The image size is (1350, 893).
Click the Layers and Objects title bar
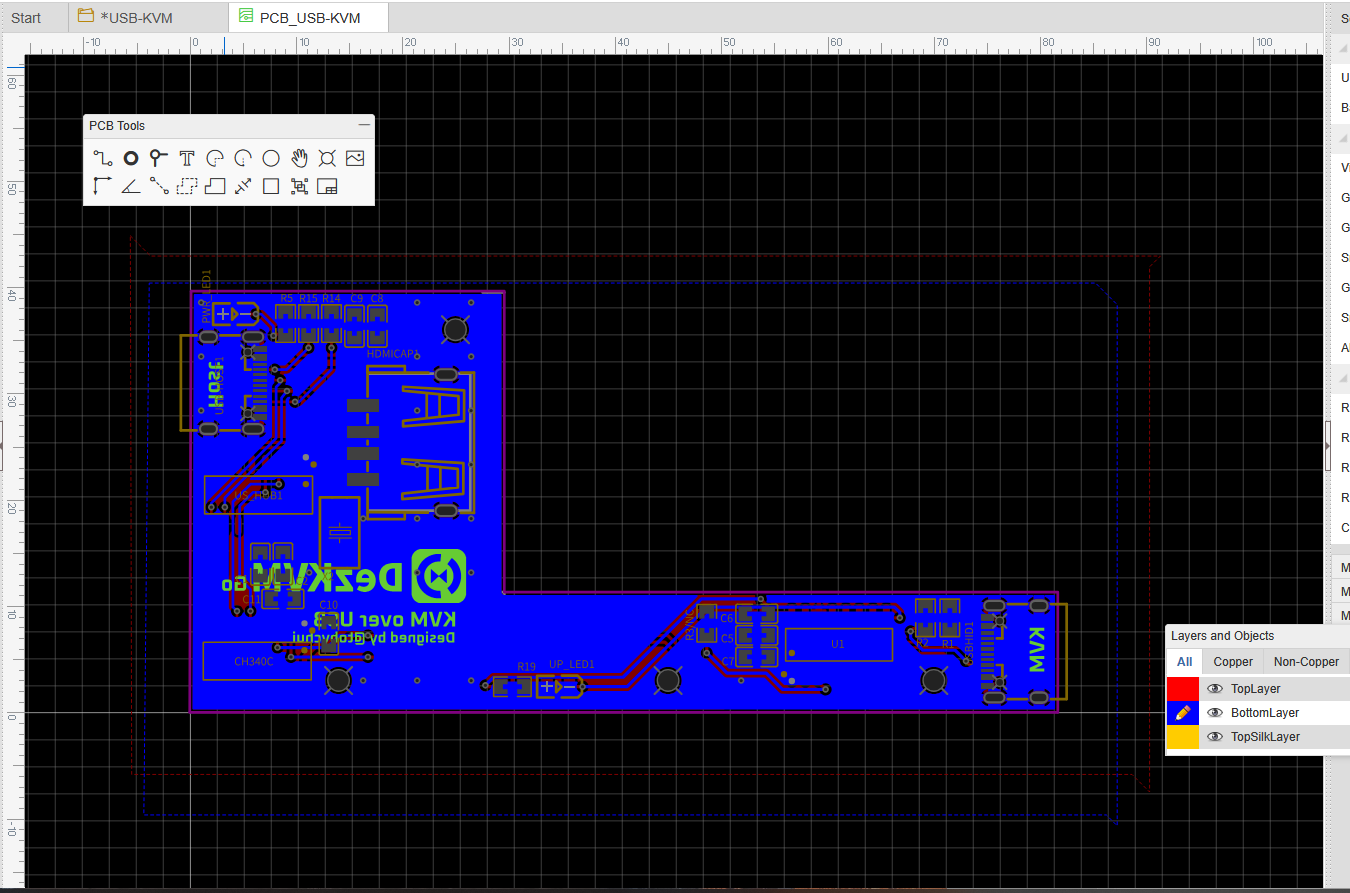tap(1257, 636)
